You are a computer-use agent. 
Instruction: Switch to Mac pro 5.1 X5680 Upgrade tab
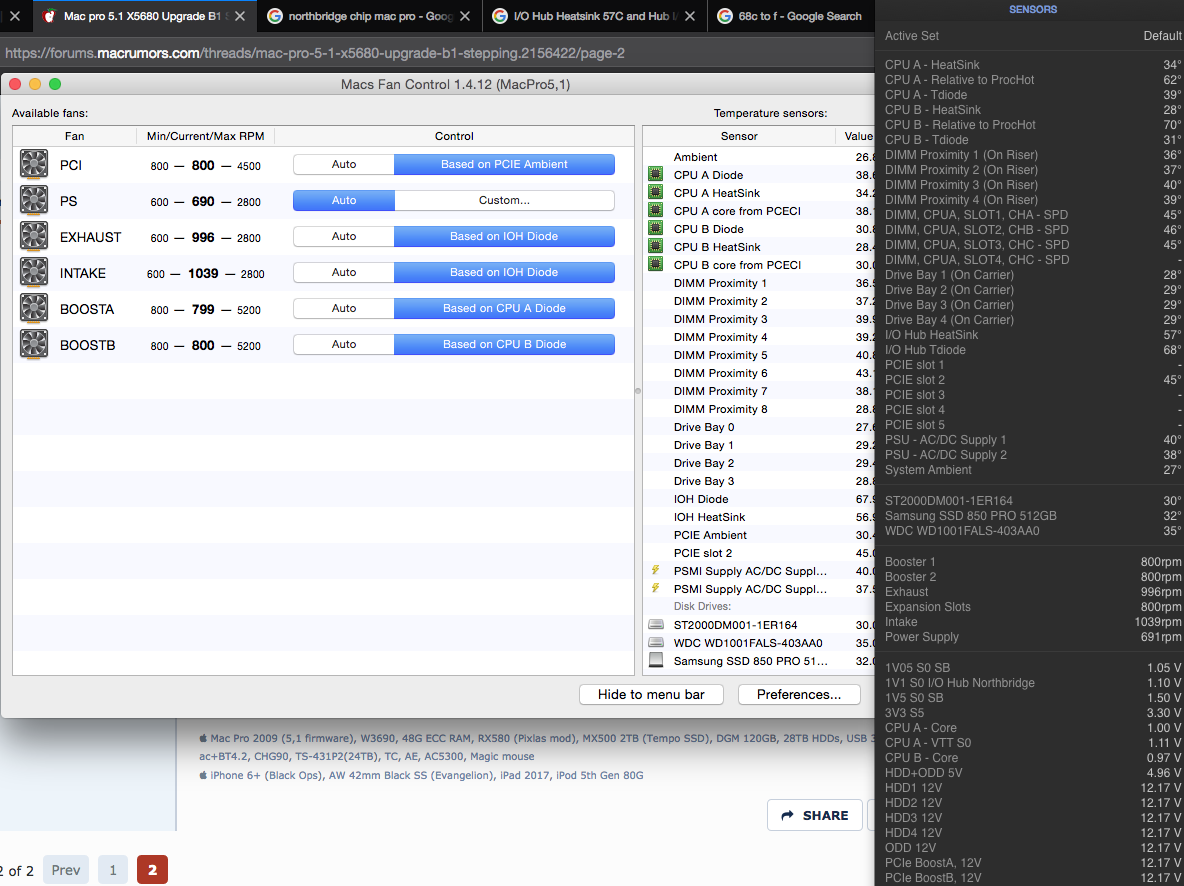[x=143, y=16]
